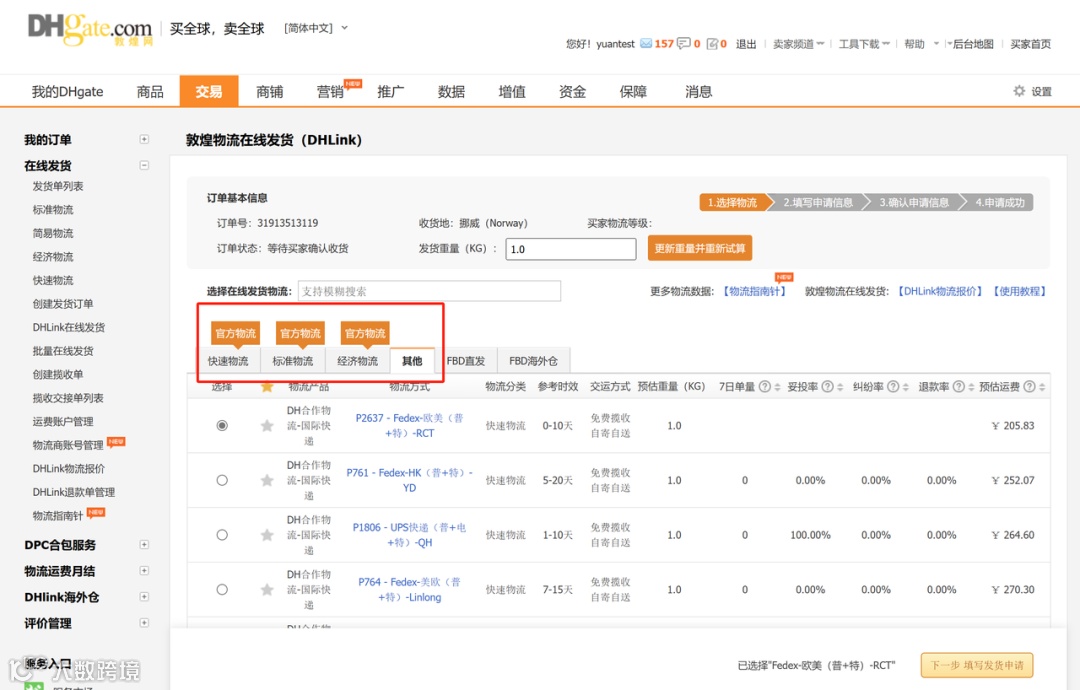
Task: Switch to 经济物流 tab
Action: [357, 361]
